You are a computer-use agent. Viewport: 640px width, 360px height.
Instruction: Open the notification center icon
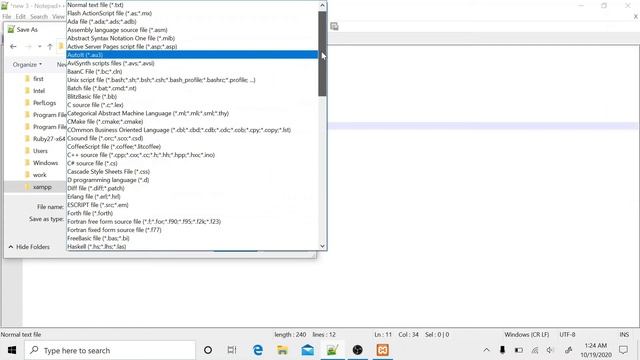click(623, 350)
